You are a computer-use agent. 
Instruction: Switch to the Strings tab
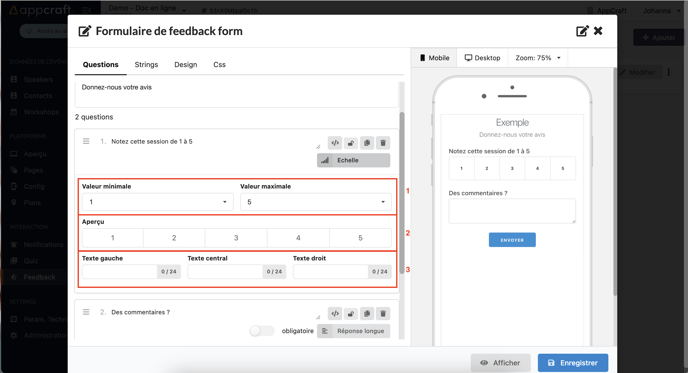146,65
